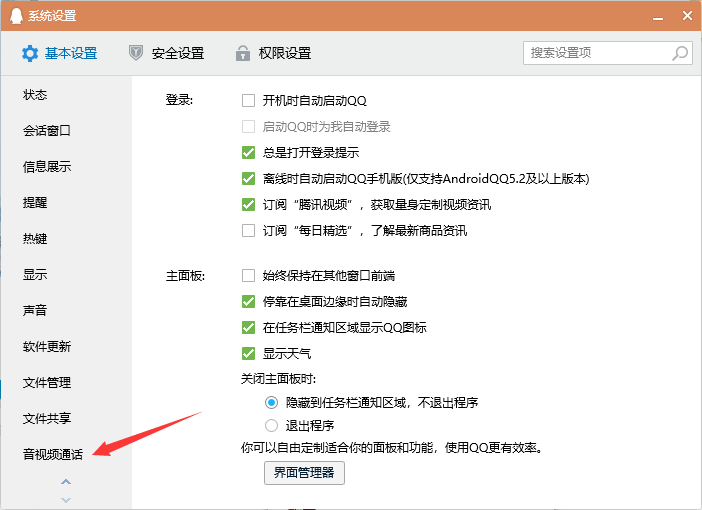Select 信息展示 in the sidebar
Screen dimensions: 702x510
pyautogui.click(x=47, y=167)
